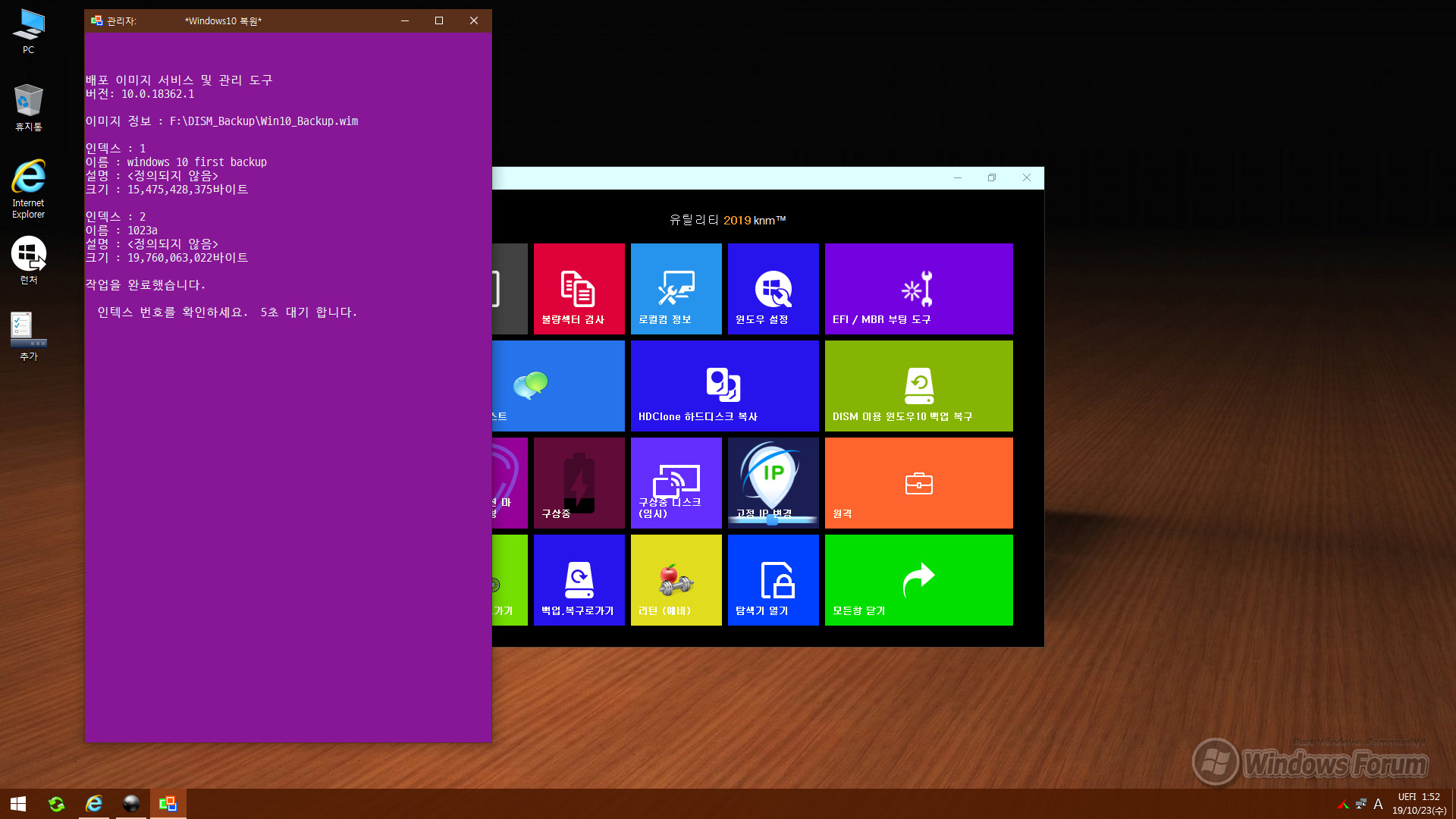1456x819 pixels.
Task: Click the size line 15,475,428,375 bytes
Action: click(x=167, y=190)
